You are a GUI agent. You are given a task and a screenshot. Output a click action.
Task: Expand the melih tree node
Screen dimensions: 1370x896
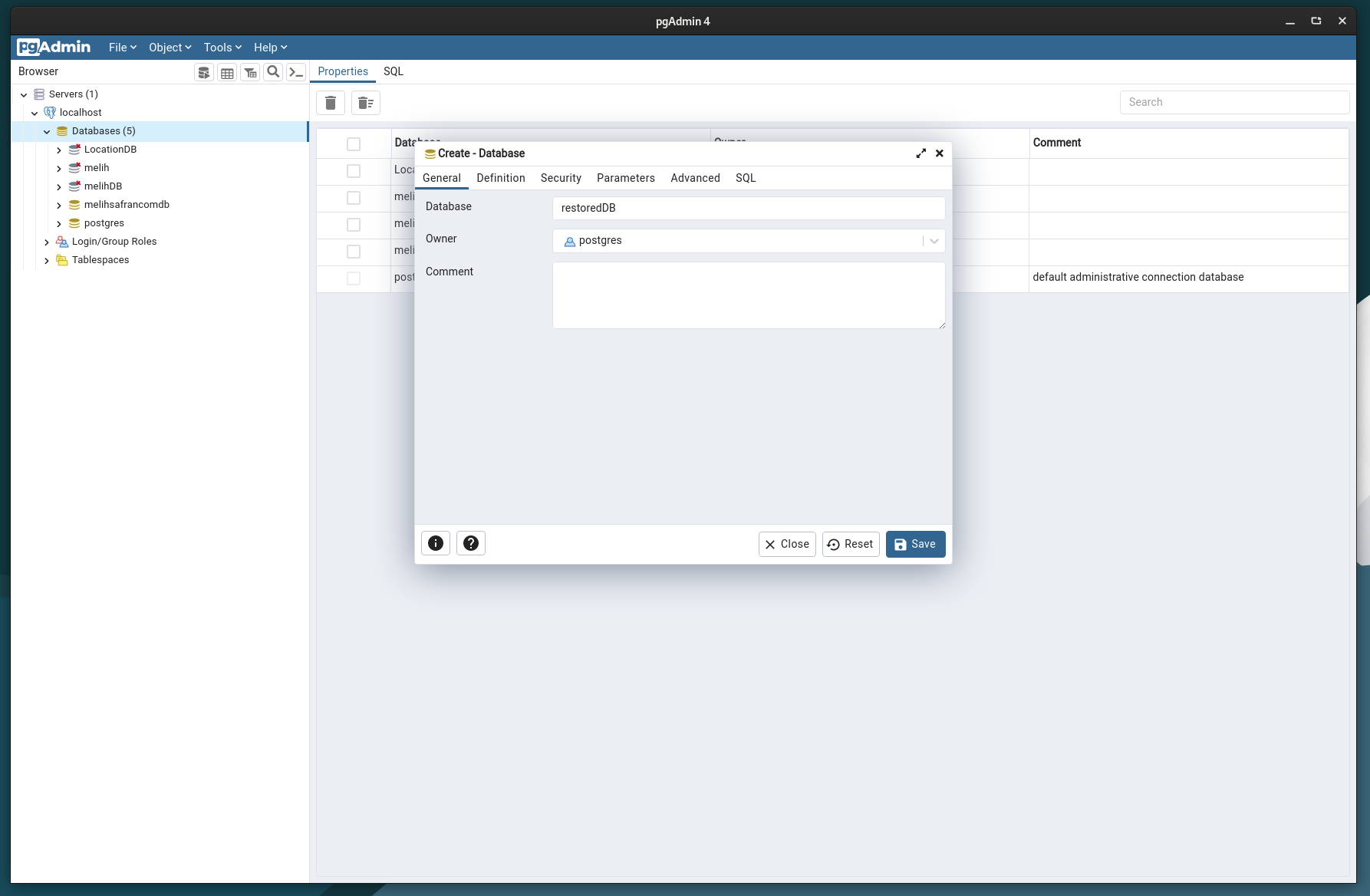click(x=59, y=169)
